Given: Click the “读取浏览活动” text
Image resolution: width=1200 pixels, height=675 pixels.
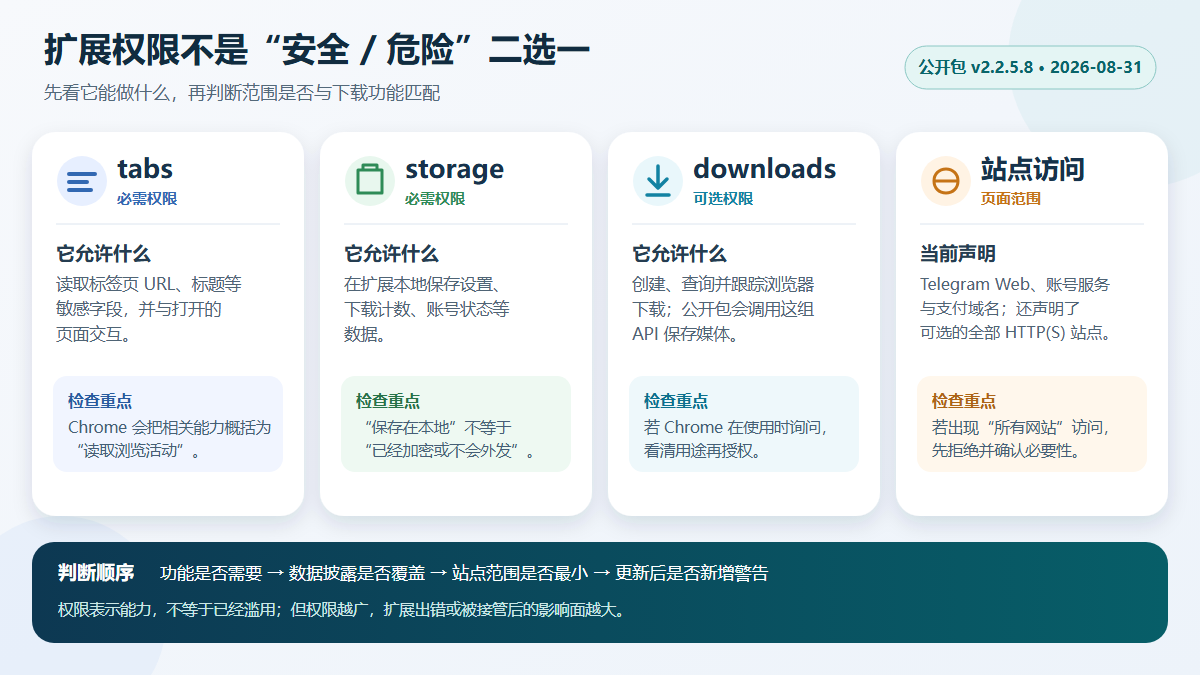Looking at the screenshot, I should point(138,451).
